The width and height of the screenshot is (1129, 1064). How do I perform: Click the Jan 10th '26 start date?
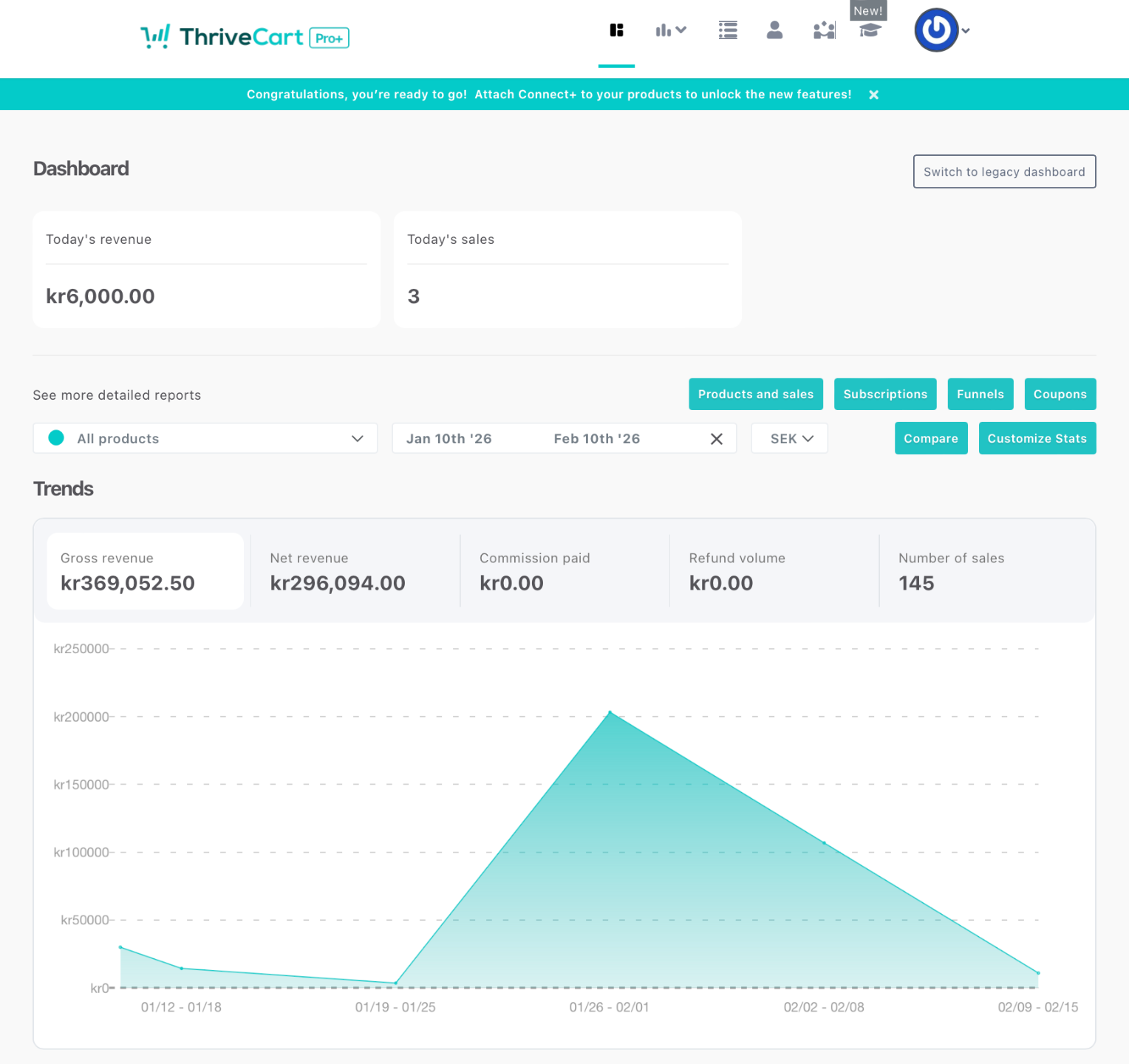(x=449, y=438)
